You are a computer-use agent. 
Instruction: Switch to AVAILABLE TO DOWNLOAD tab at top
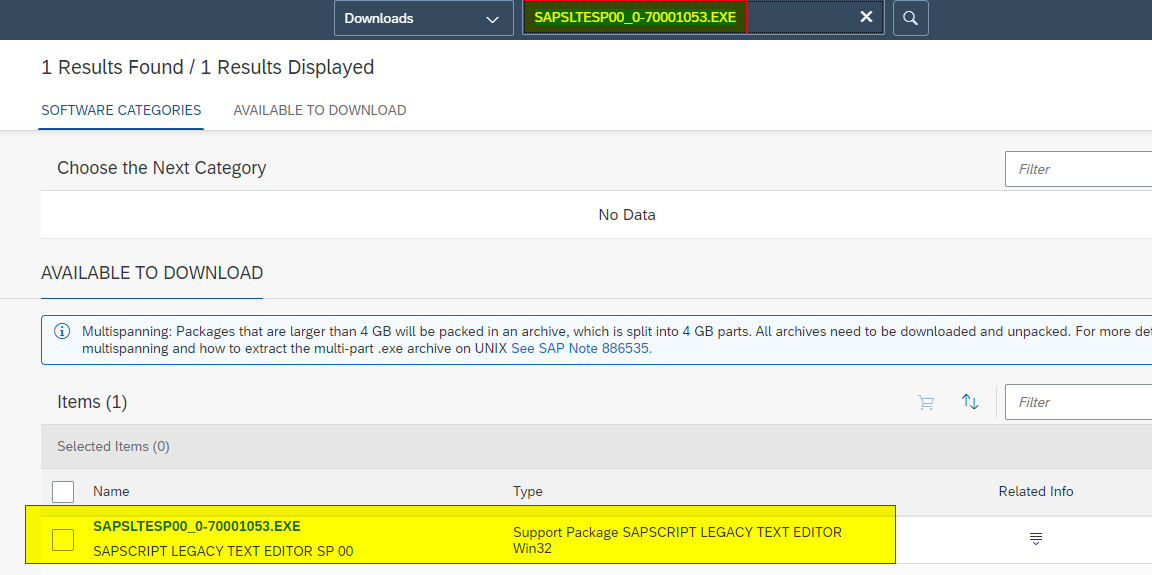click(x=320, y=110)
